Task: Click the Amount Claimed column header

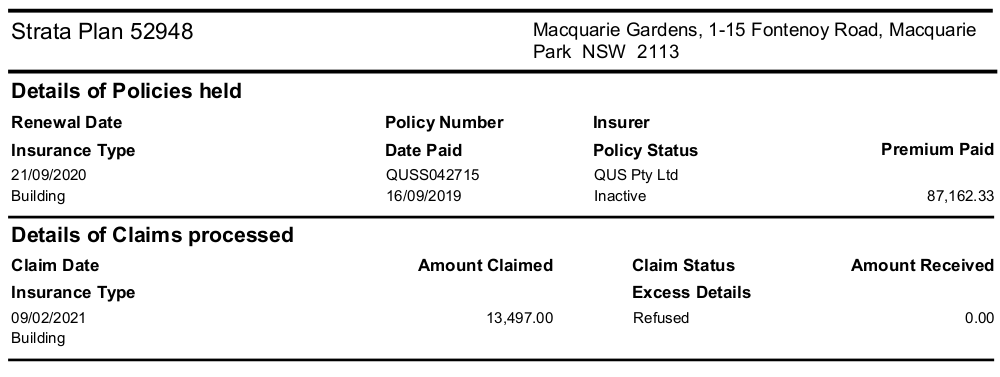Action: 485,265
